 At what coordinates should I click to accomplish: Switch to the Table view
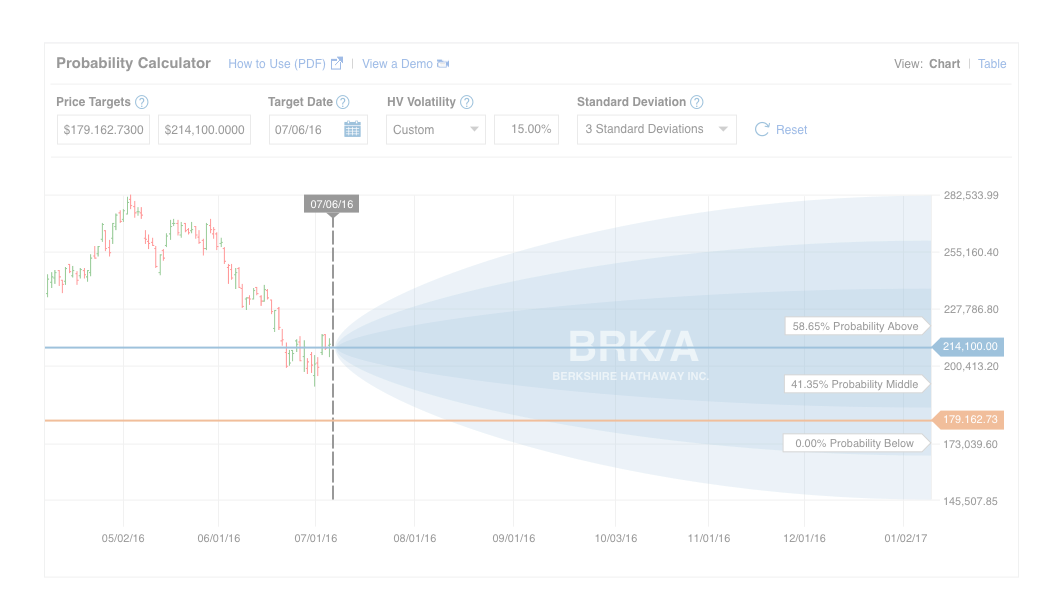click(x=992, y=64)
